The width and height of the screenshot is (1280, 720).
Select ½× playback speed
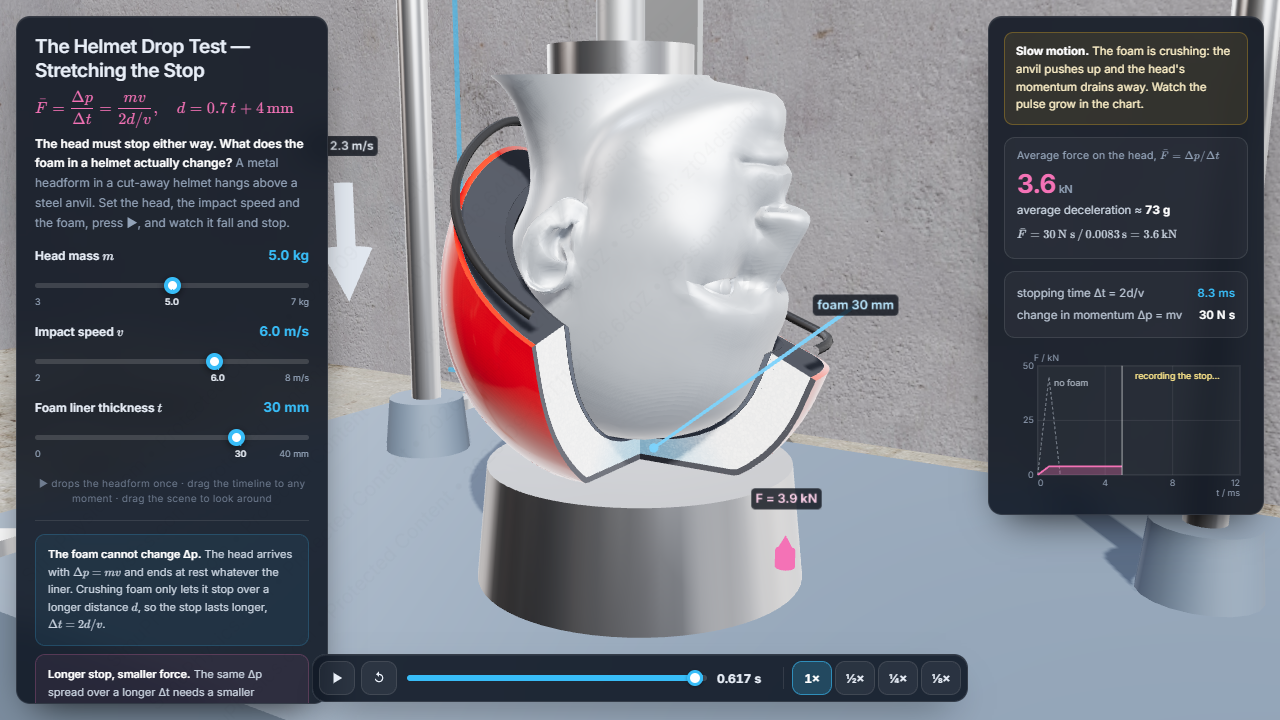pos(855,678)
